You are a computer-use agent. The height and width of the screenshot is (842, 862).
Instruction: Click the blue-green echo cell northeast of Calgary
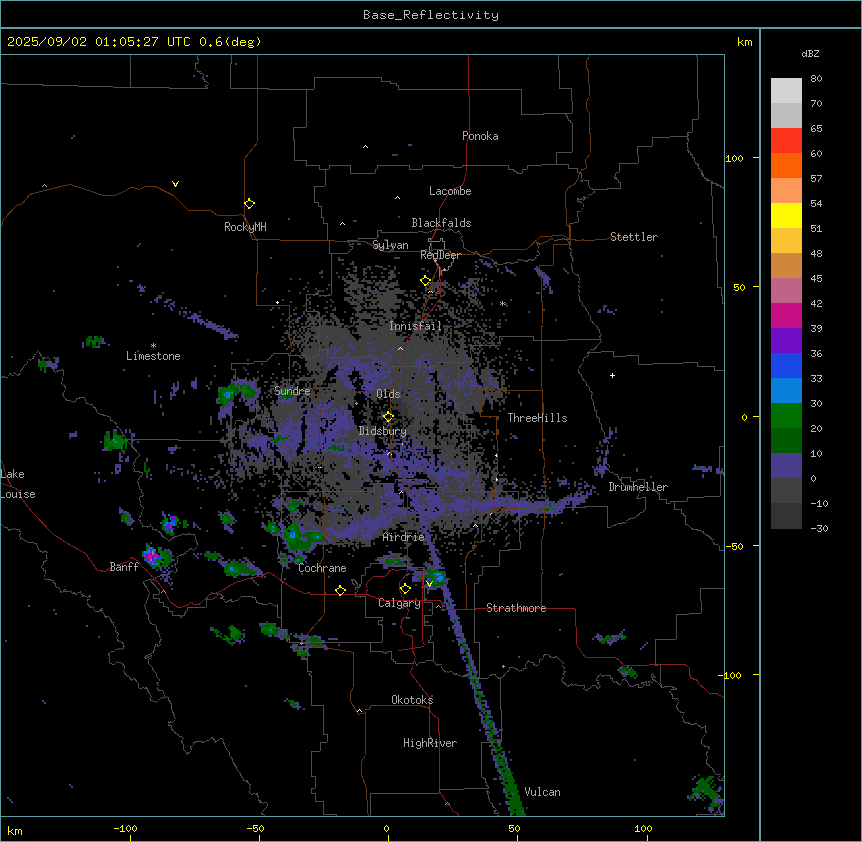[435, 578]
